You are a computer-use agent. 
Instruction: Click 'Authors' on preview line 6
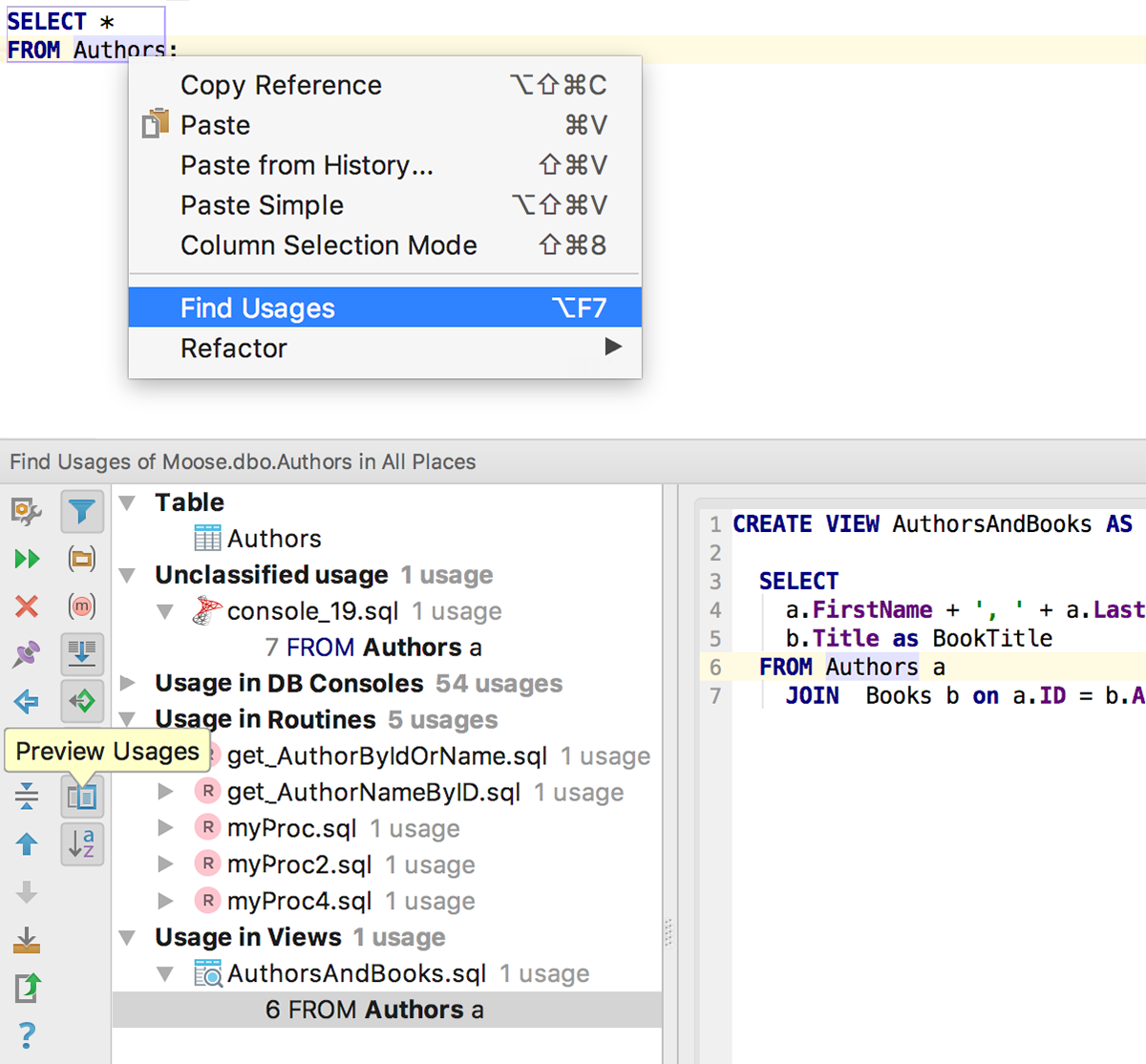coord(872,667)
